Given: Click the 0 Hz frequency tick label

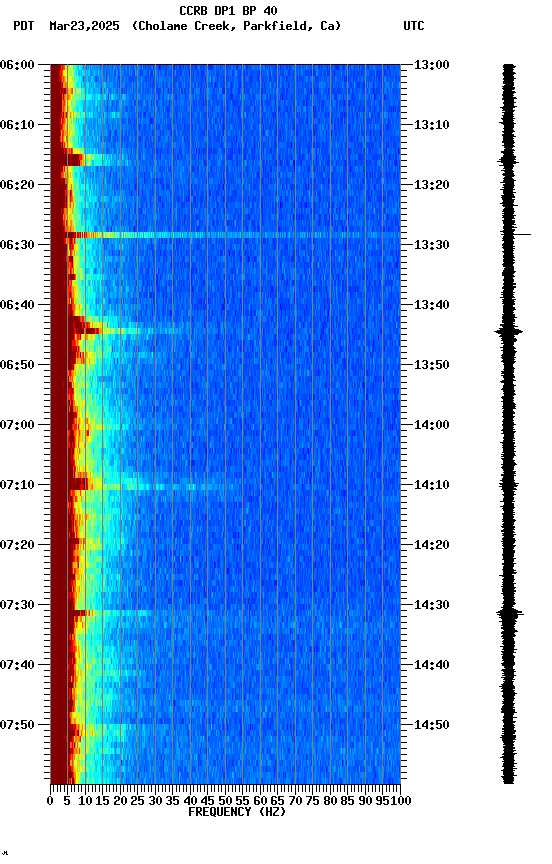Looking at the screenshot, I should (x=50, y=801).
